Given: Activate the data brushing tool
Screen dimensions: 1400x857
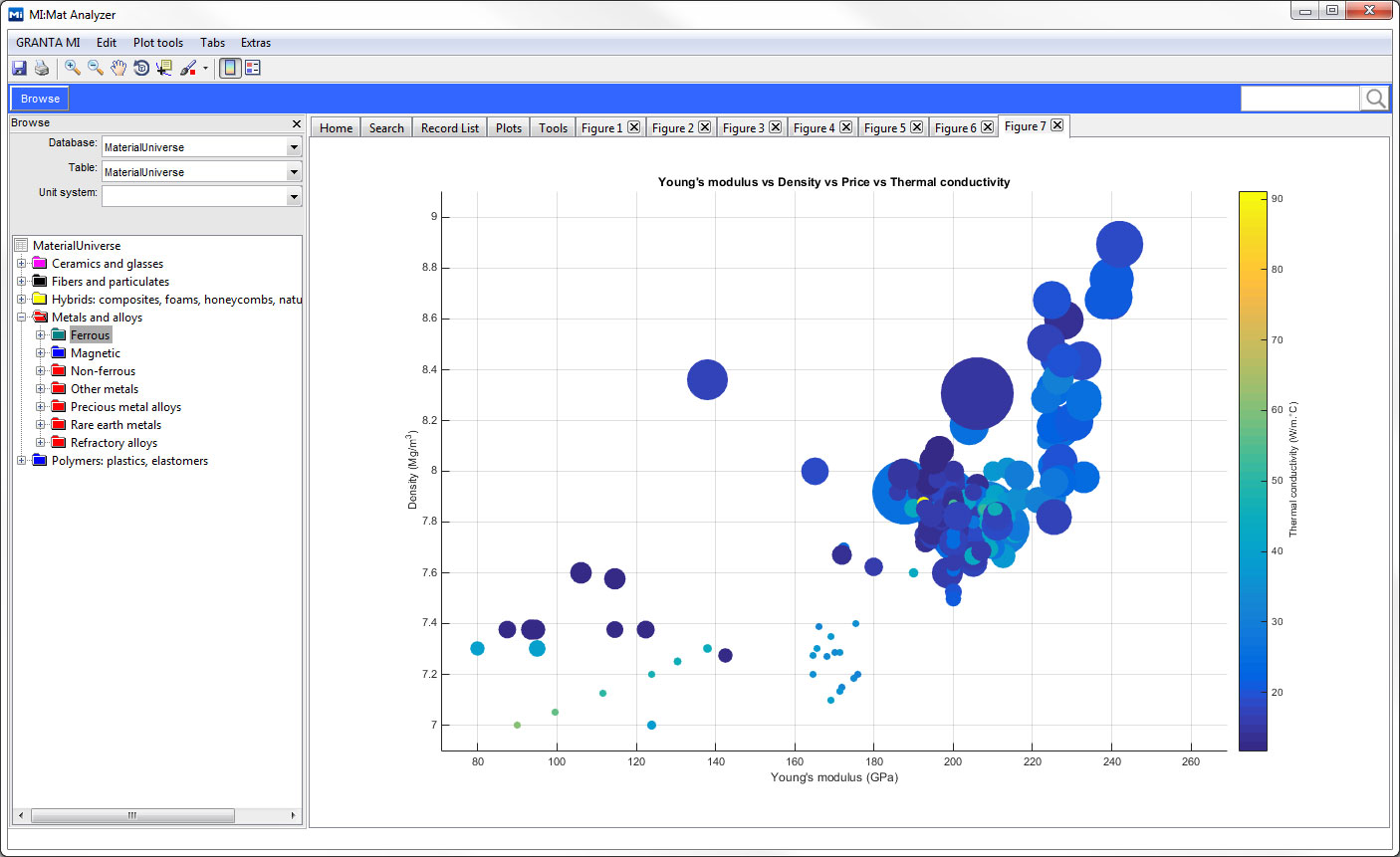Looking at the screenshot, I should point(189,67).
